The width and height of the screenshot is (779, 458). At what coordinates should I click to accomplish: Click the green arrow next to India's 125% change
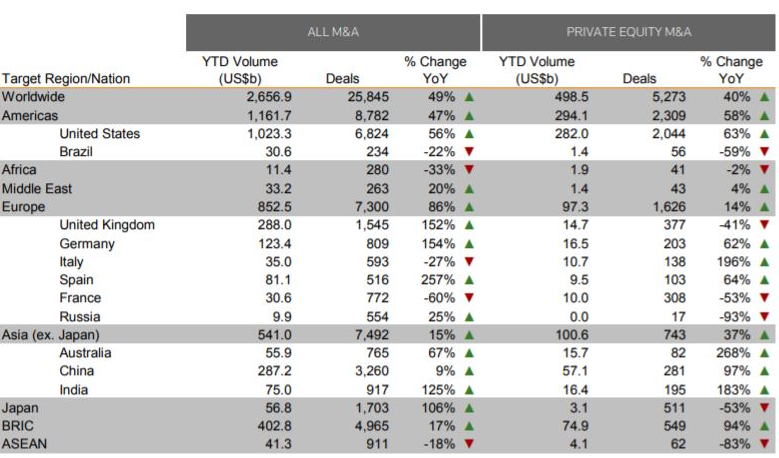[469, 389]
